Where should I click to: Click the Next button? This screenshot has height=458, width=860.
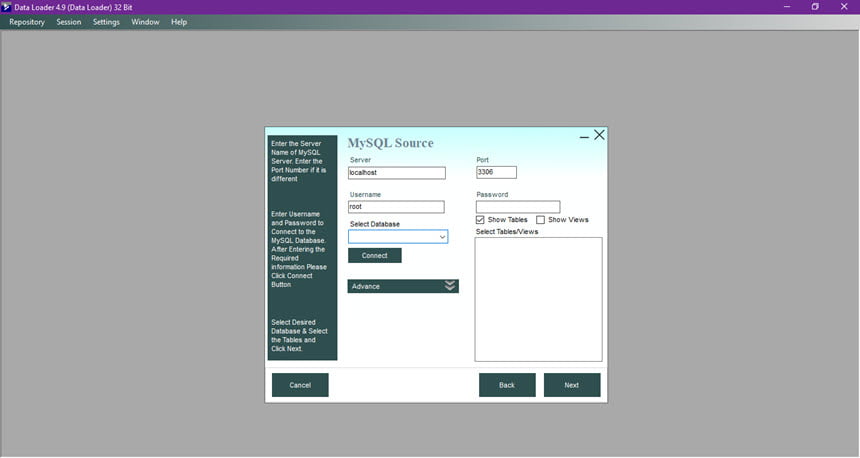[572, 385]
